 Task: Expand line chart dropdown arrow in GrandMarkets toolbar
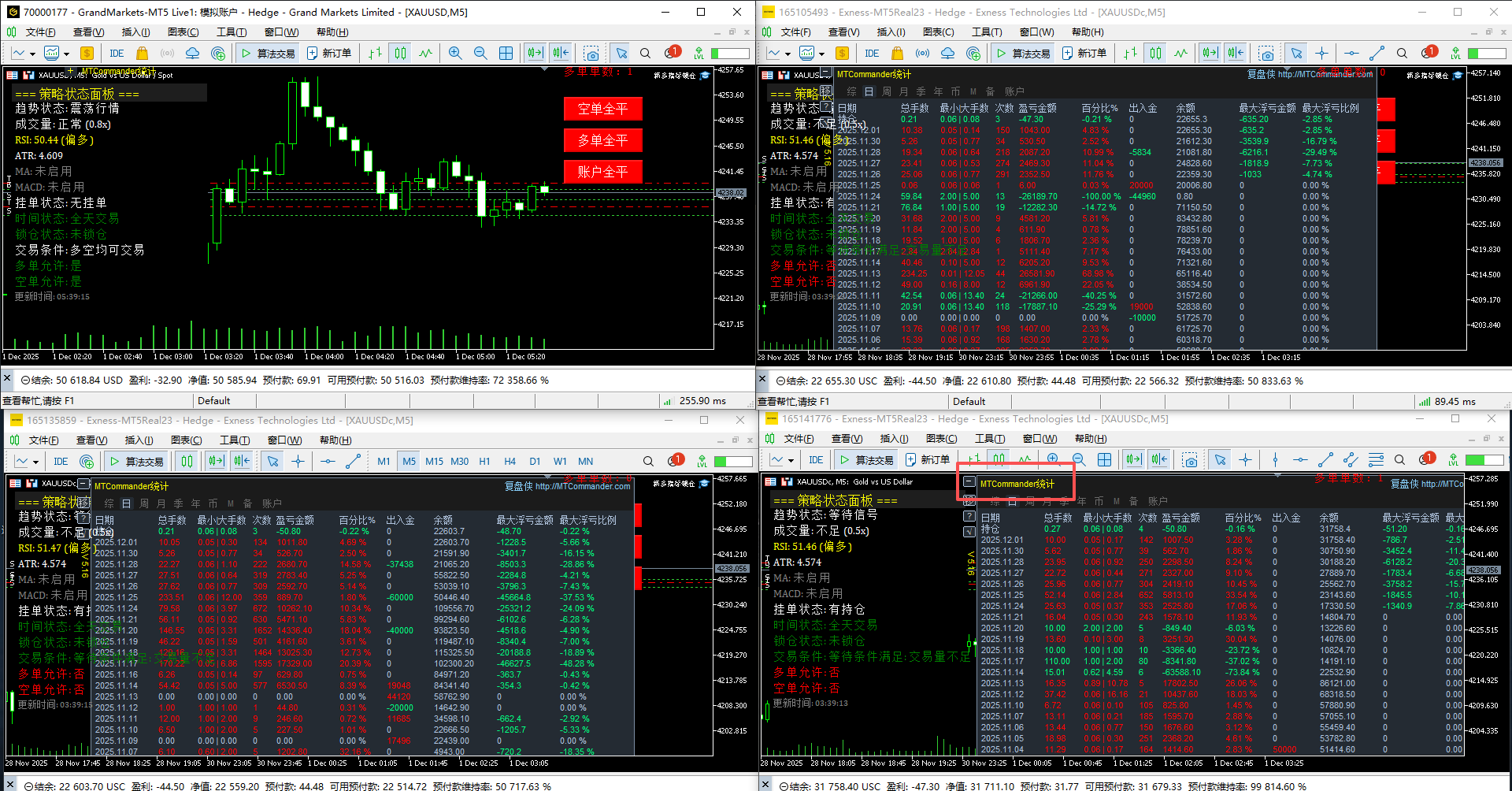point(32,54)
